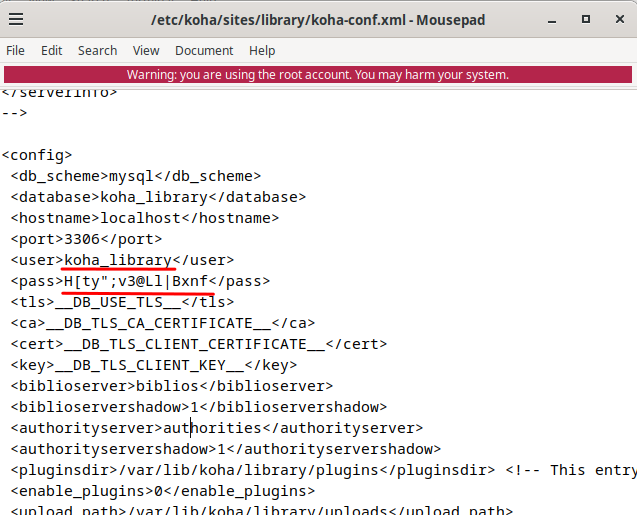
Task: Click the authorityserver value authorities
Action: point(212,428)
